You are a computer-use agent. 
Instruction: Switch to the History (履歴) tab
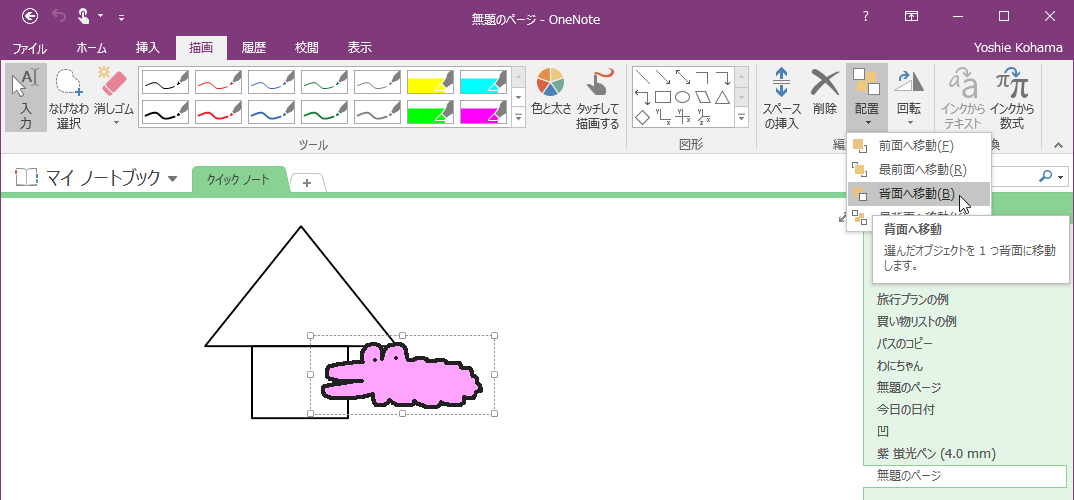(253, 48)
